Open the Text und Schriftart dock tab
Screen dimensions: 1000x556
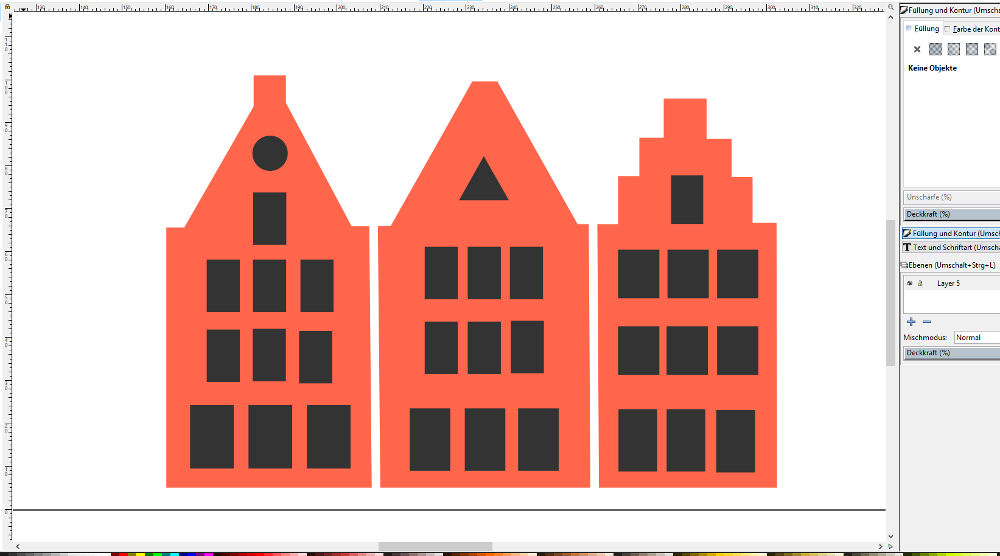951,247
